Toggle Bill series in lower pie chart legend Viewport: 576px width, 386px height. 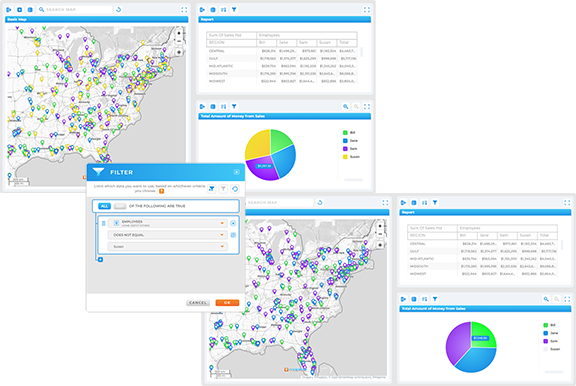(549, 325)
